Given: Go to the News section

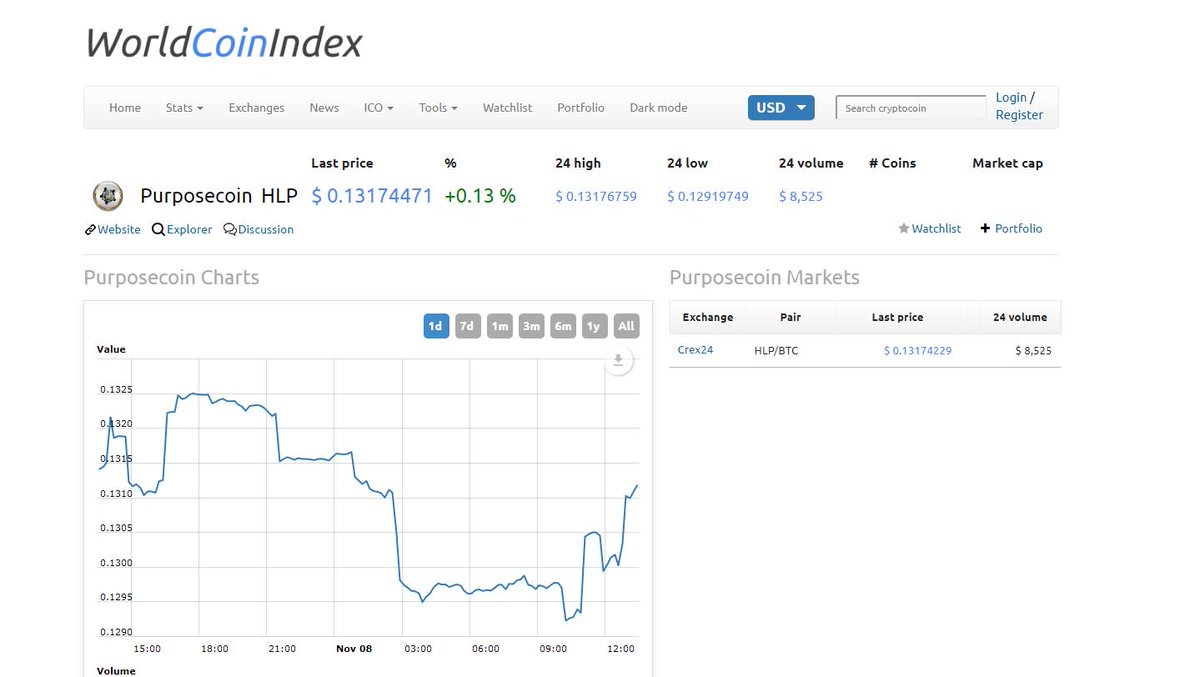Looking at the screenshot, I should 324,108.
